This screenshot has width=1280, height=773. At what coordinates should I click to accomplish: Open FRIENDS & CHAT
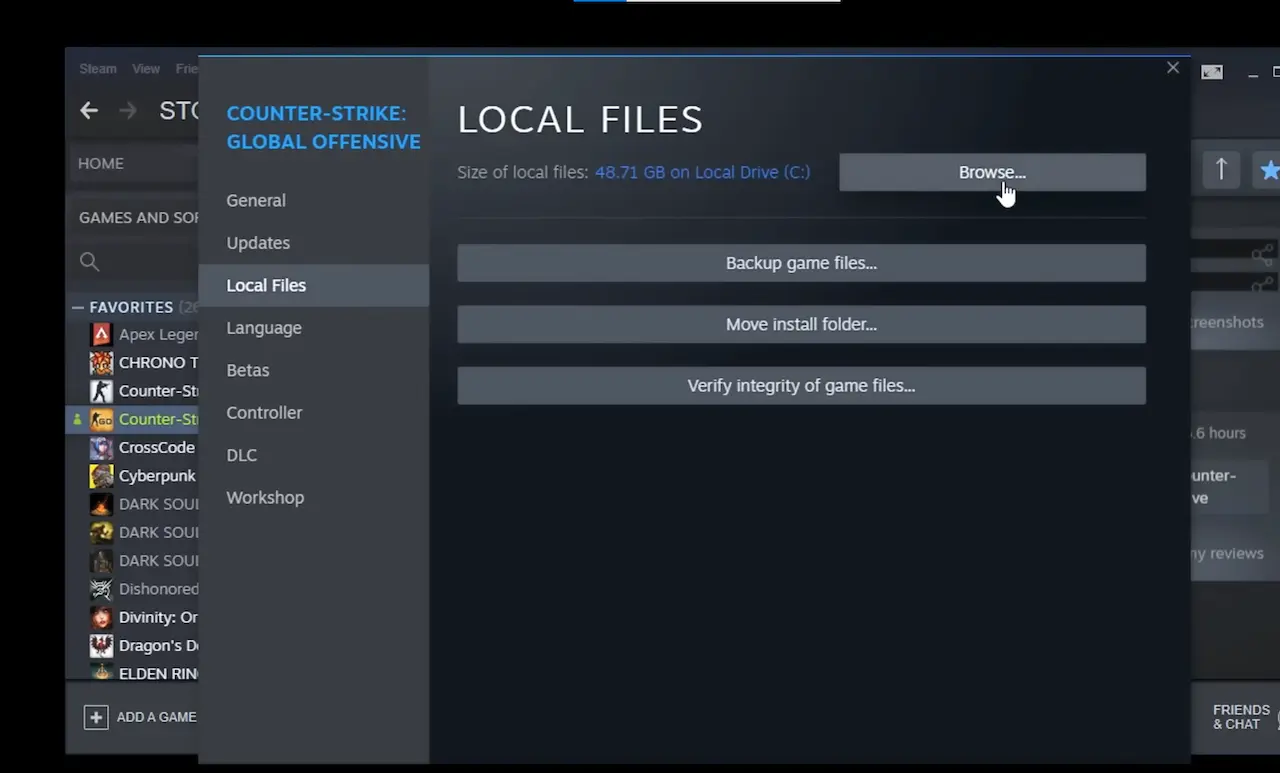(x=1241, y=717)
